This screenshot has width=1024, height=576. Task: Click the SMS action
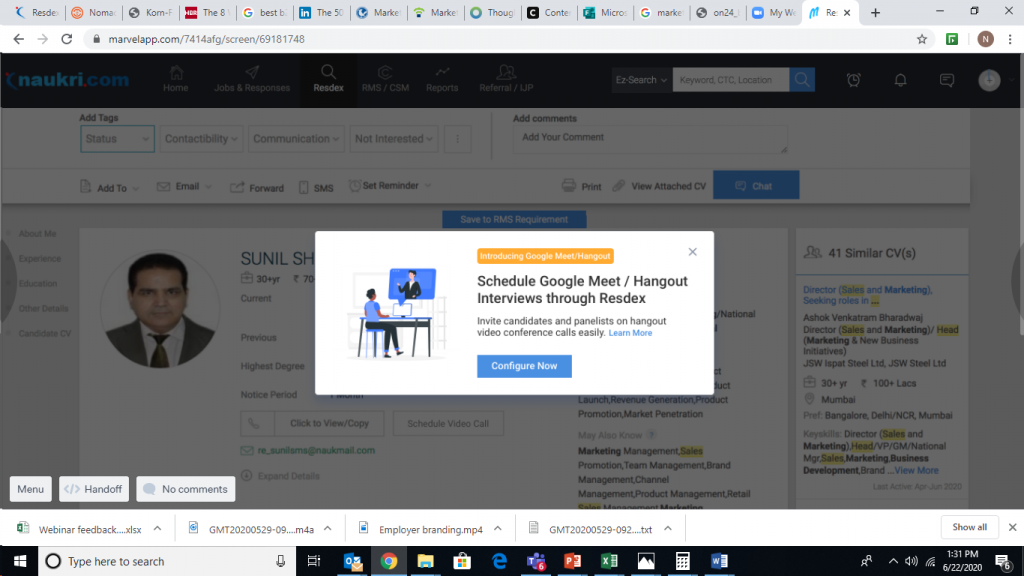pyautogui.click(x=316, y=187)
